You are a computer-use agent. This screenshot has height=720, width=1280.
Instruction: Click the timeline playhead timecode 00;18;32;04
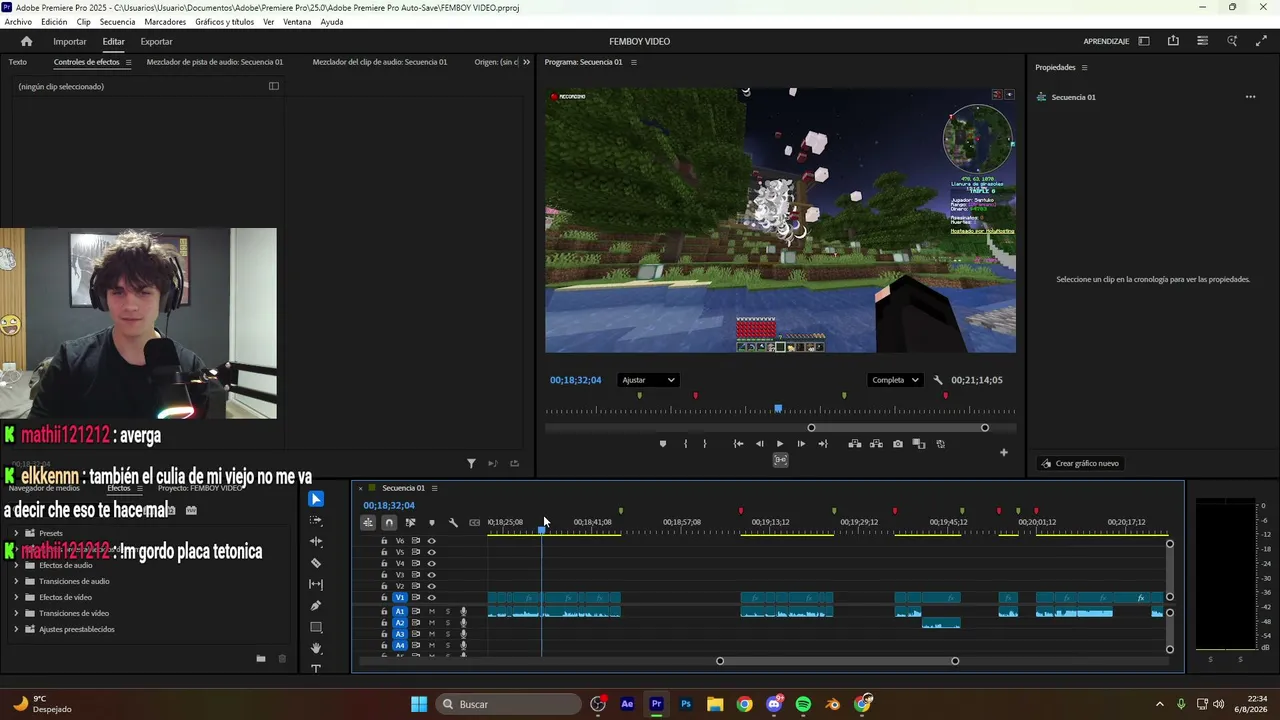(389, 505)
